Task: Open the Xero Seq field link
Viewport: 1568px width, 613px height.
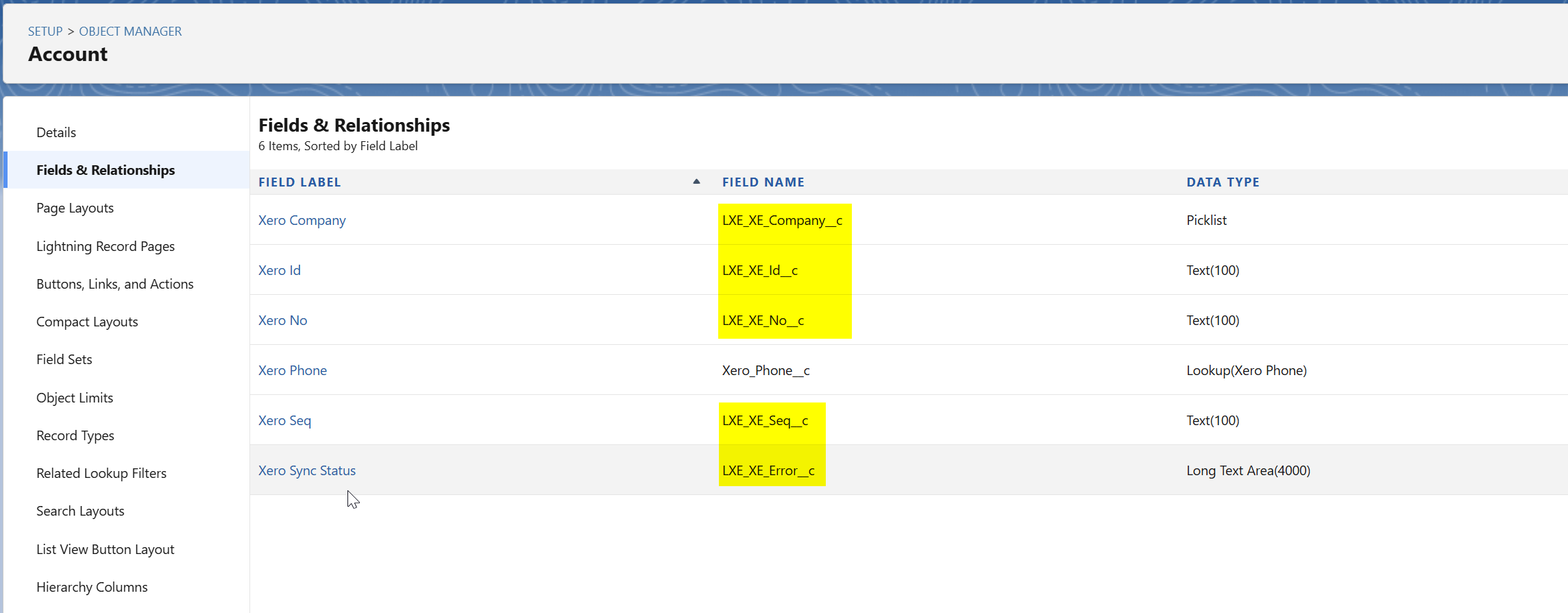Action: [284, 420]
